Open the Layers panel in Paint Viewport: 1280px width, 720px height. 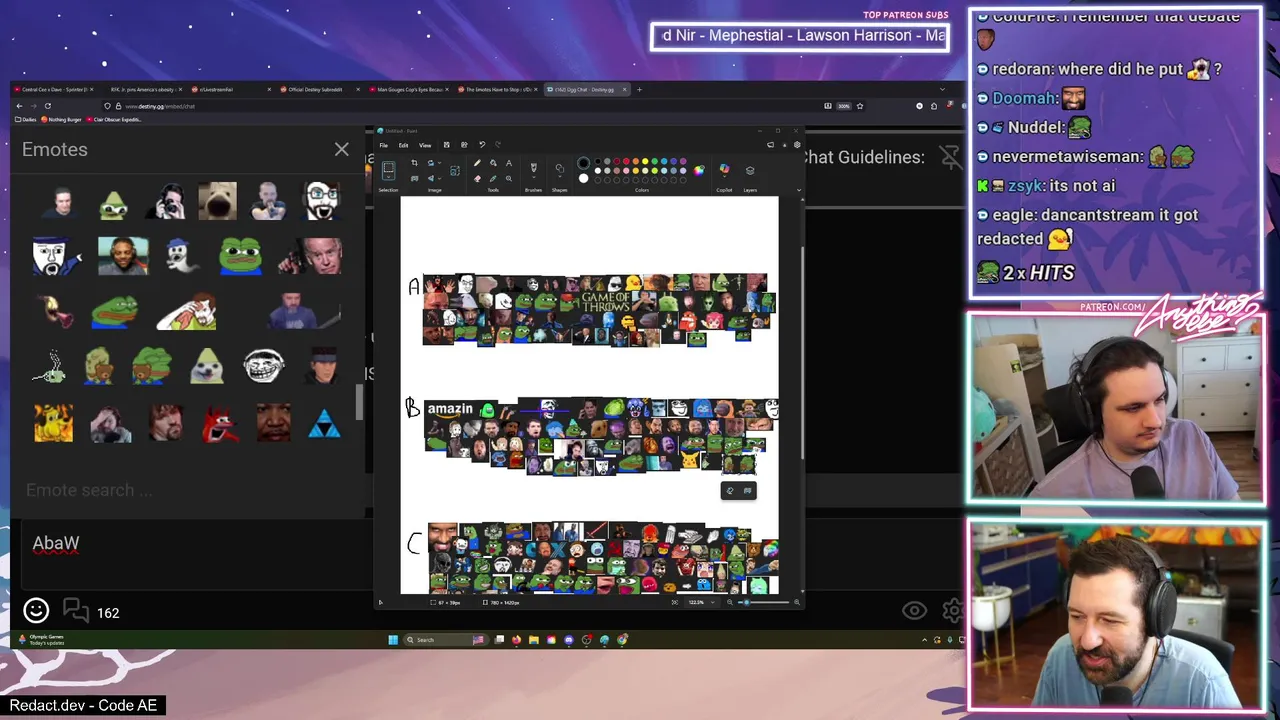pos(750,170)
